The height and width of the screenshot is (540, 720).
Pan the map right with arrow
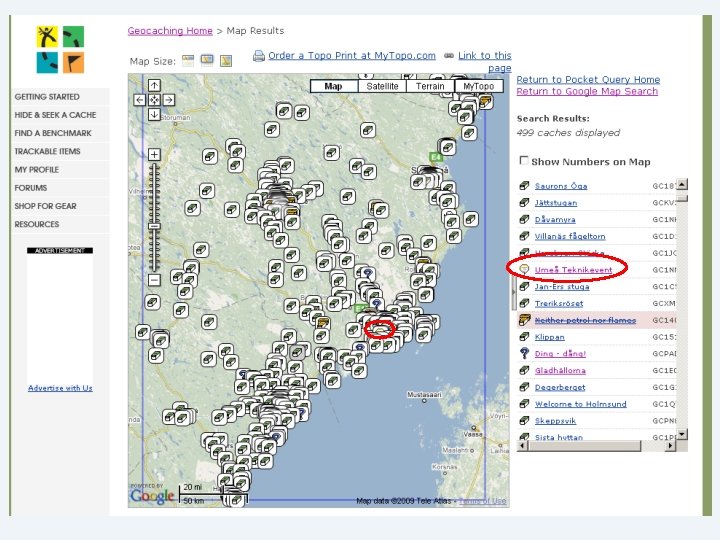[x=169, y=100]
